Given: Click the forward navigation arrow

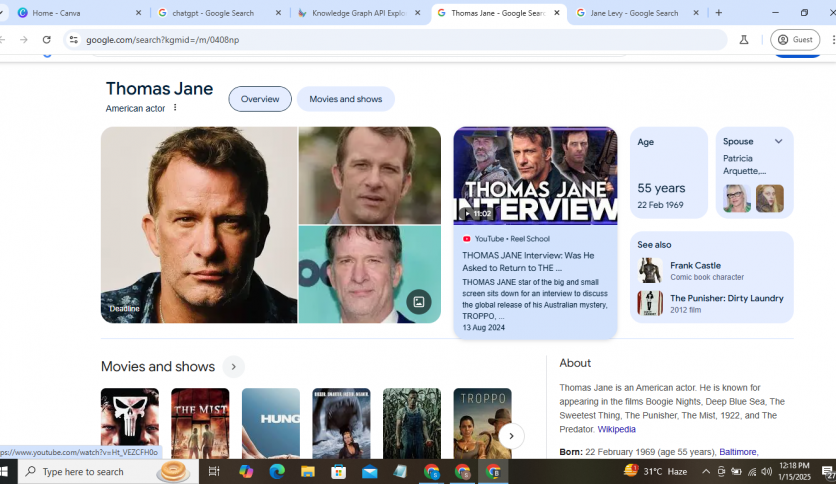Looking at the screenshot, I should coord(23,39).
